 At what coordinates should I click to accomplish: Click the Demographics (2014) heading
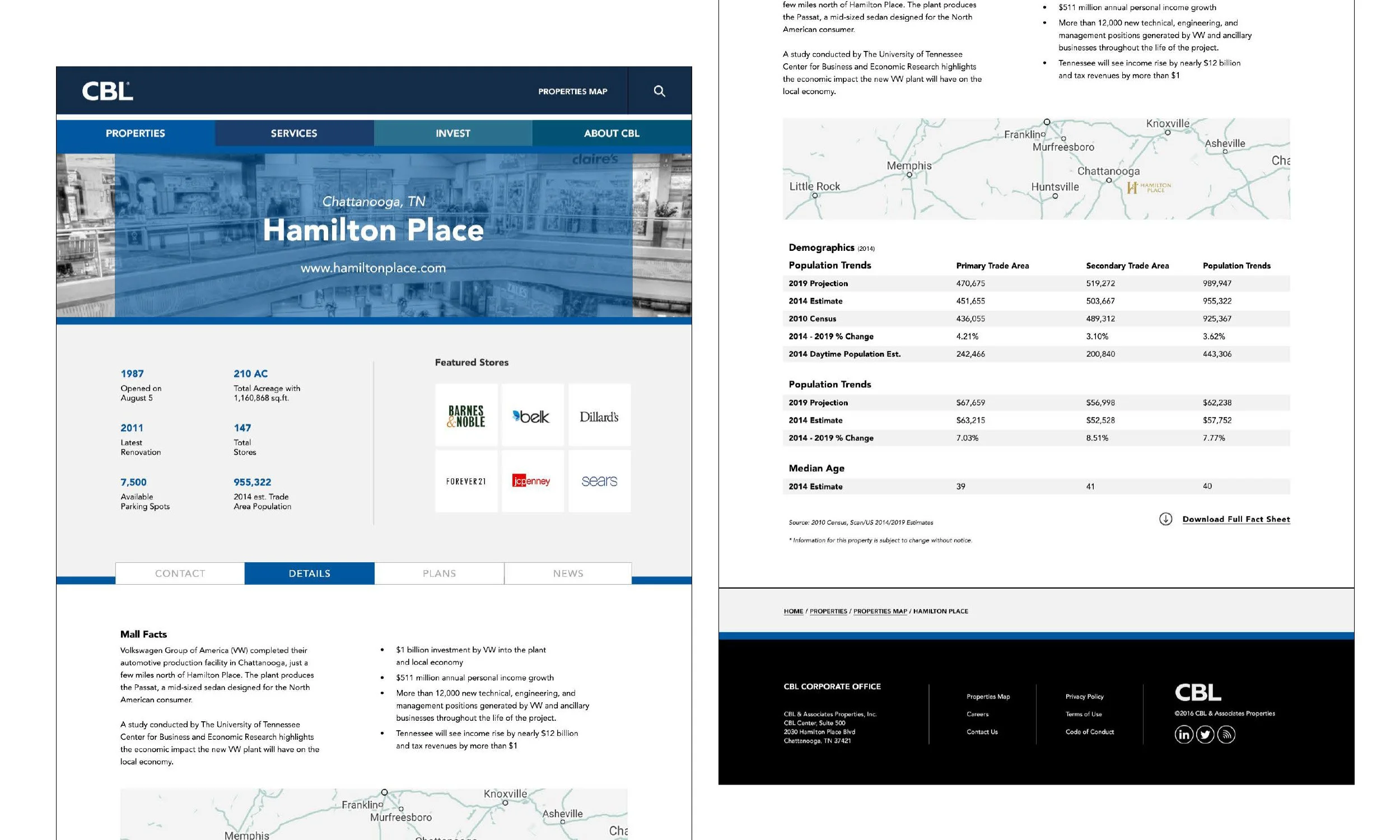[x=831, y=248]
